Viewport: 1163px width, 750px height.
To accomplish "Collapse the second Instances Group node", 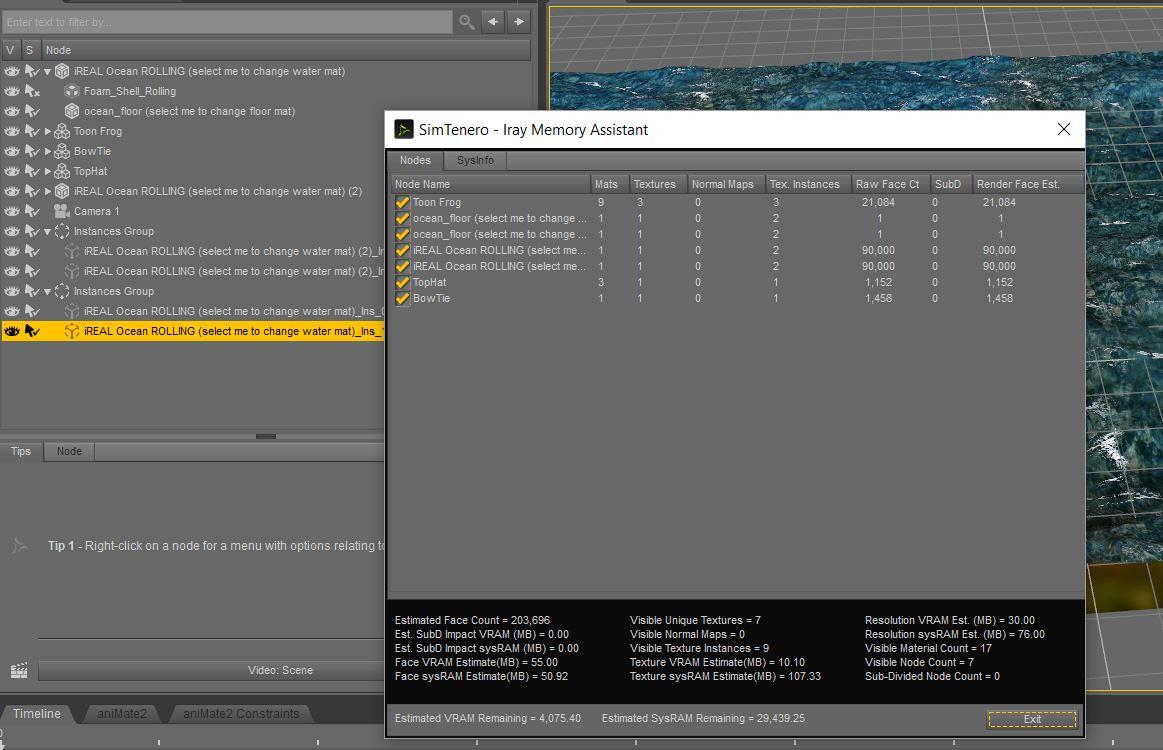I will (x=47, y=292).
